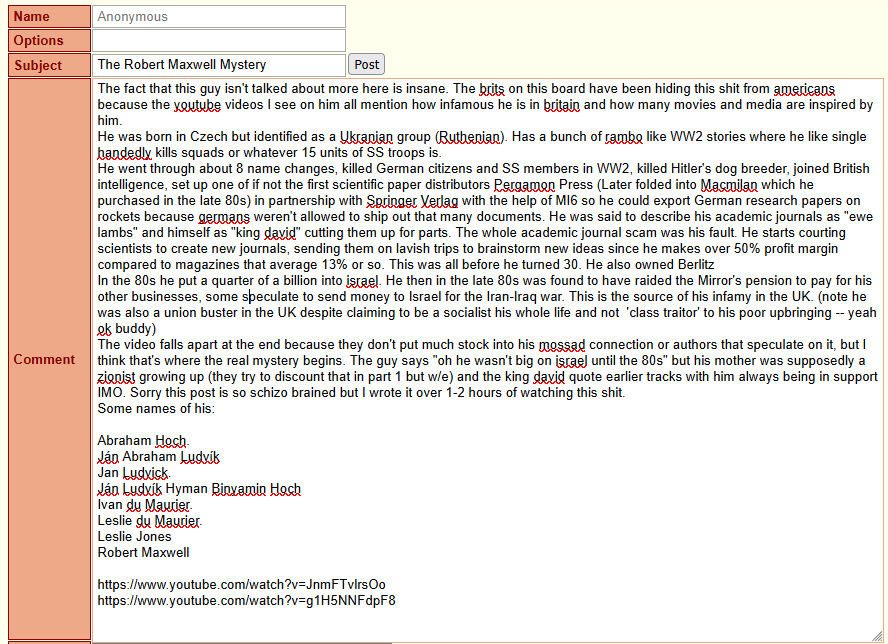Click the Subject field containing The Robert Maxwell Mystery
Viewport: 888px width, 644px height.
click(x=219, y=65)
